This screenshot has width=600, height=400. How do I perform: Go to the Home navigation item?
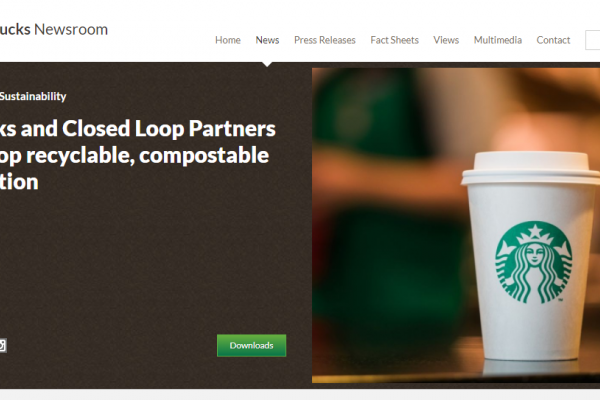[x=228, y=40]
